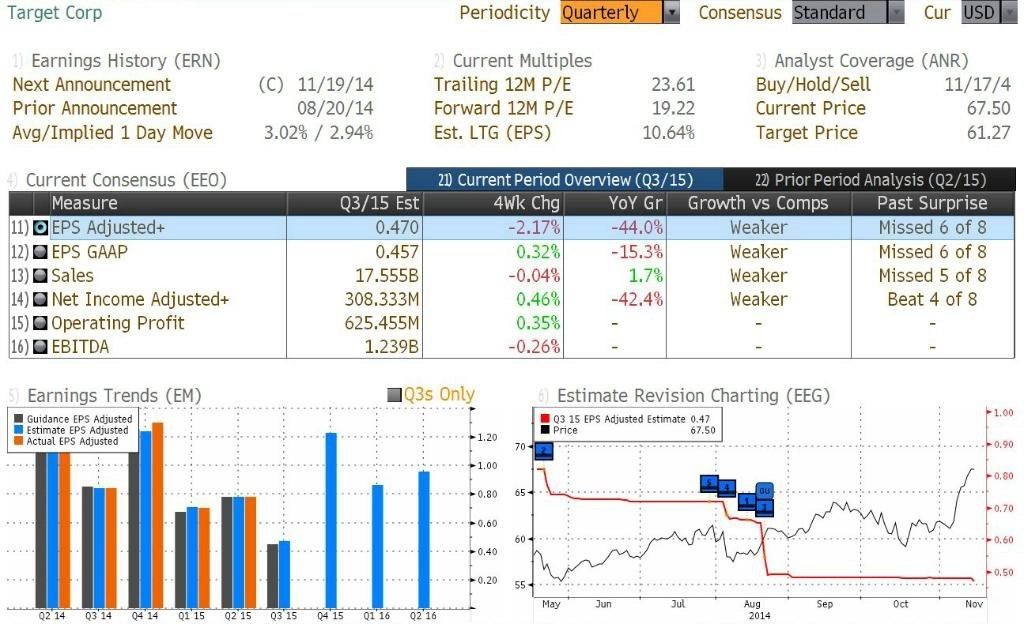The image size is (1024, 624).
Task: Click Guidance EPS Adjusted legend swatch
Action: click(x=18, y=419)
